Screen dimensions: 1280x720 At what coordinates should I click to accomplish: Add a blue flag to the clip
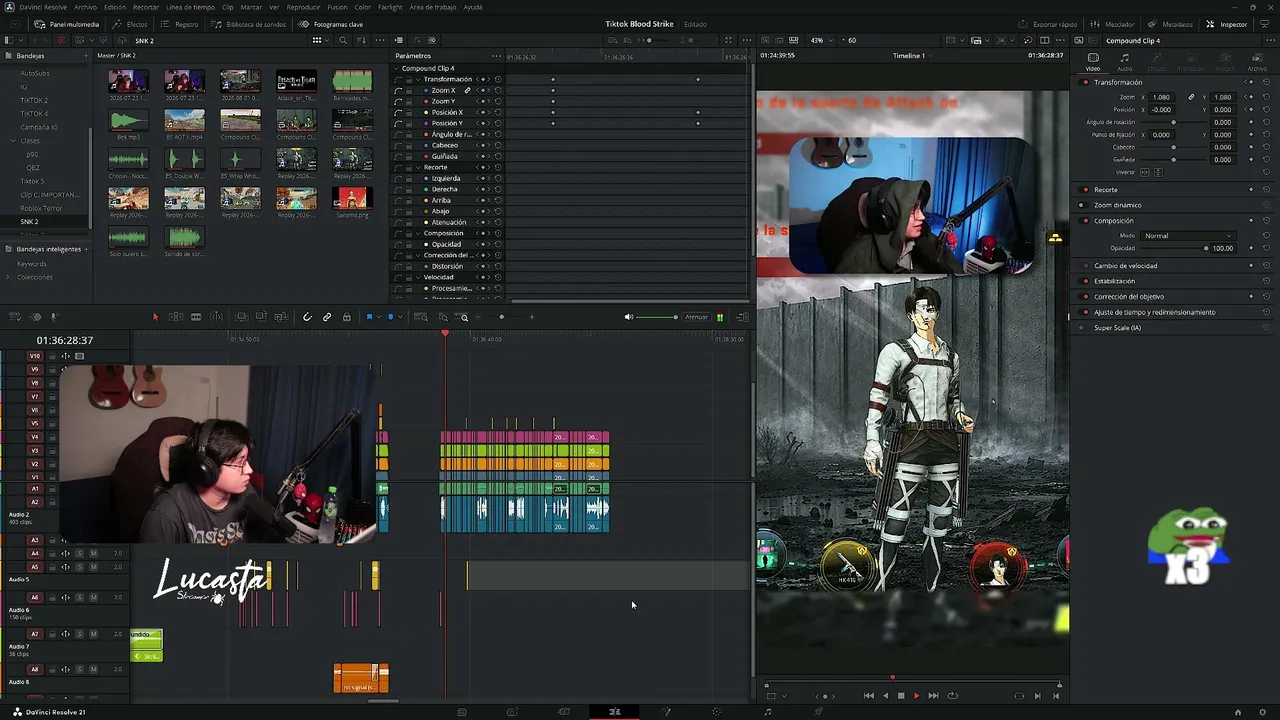pyautogui.click(x=368, y=317)
